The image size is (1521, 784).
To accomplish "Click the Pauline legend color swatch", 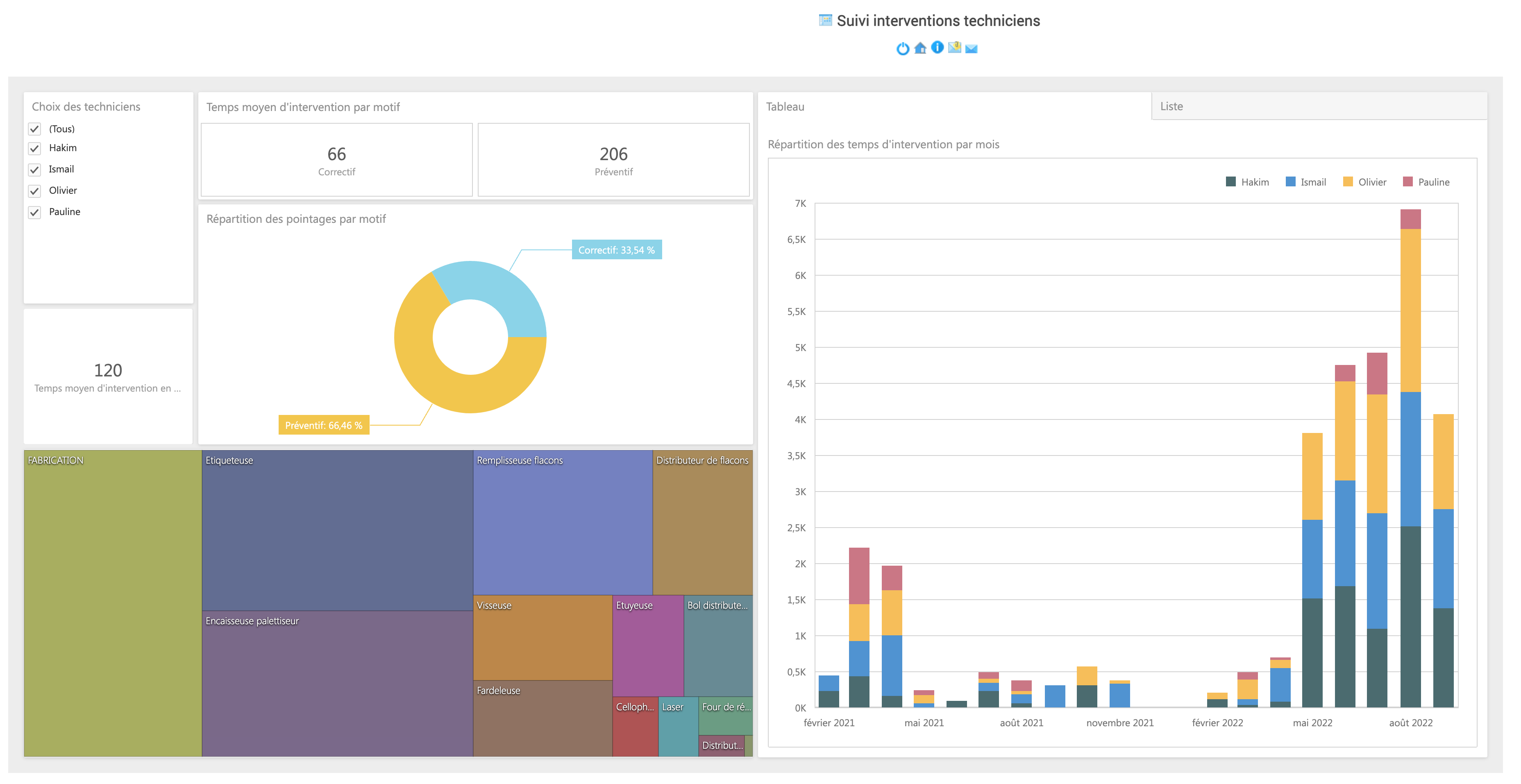I will point(1407,182).
